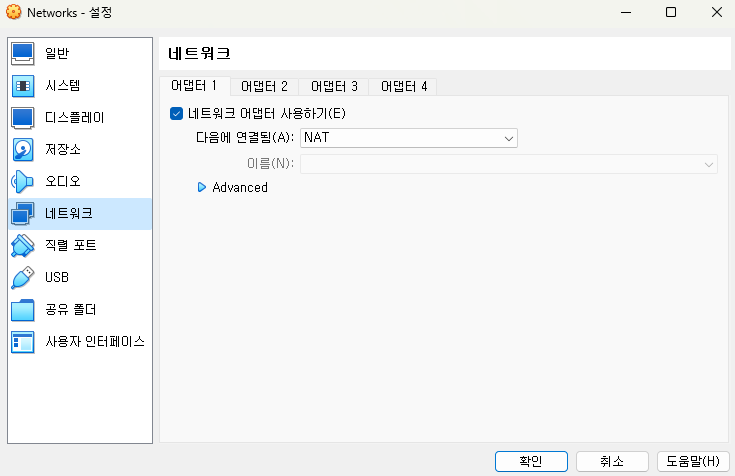Image resolution: width=735 pixels, height=476 pixels.
Task: Expand the Advanced section triangle
Action: [x=202, y=187]
